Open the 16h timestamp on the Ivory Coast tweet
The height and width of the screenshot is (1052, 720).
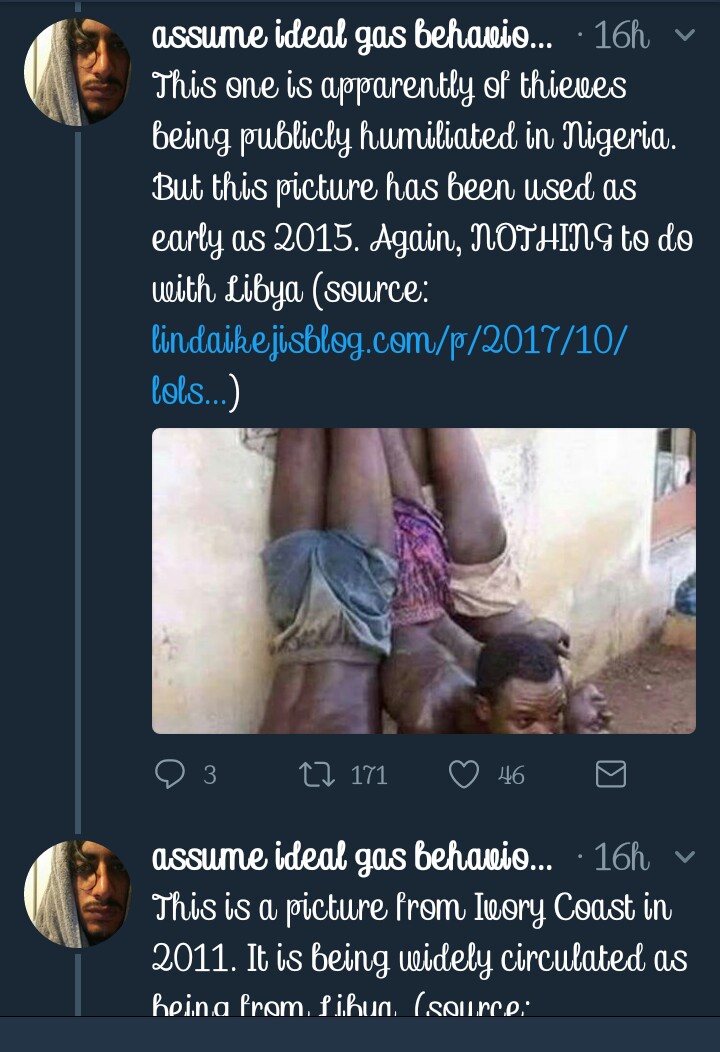pyautogui.click(x=621, y=857)
